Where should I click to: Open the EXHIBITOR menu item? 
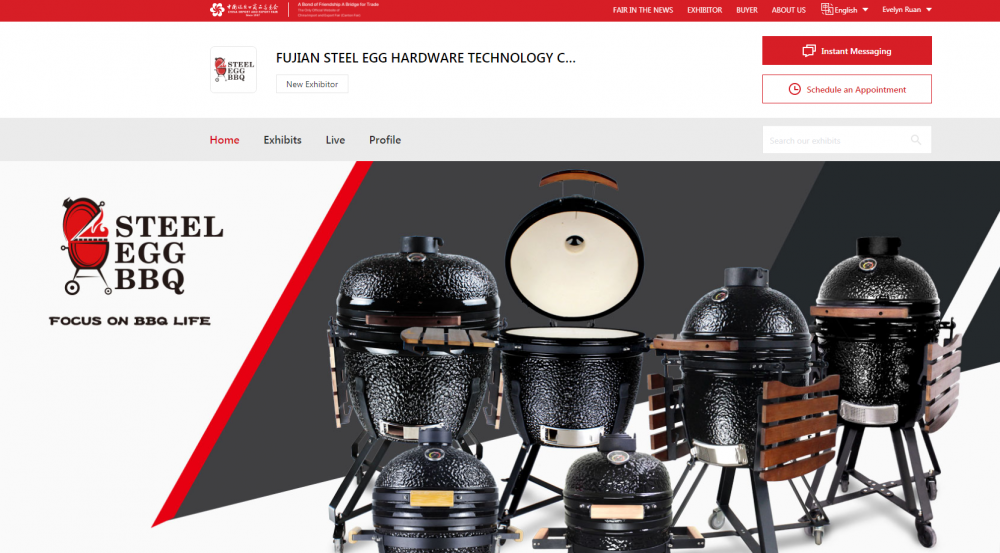coord(705,10)
